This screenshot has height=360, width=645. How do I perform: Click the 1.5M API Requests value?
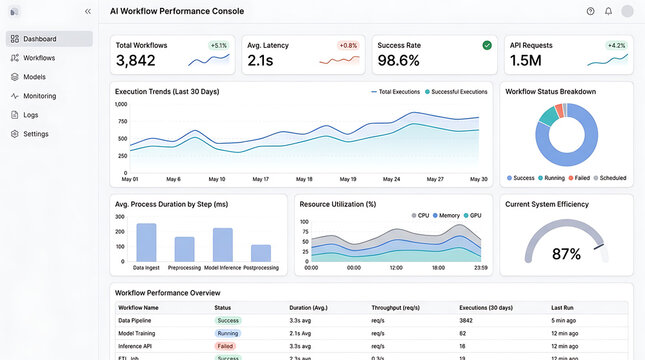coord(526,60)
